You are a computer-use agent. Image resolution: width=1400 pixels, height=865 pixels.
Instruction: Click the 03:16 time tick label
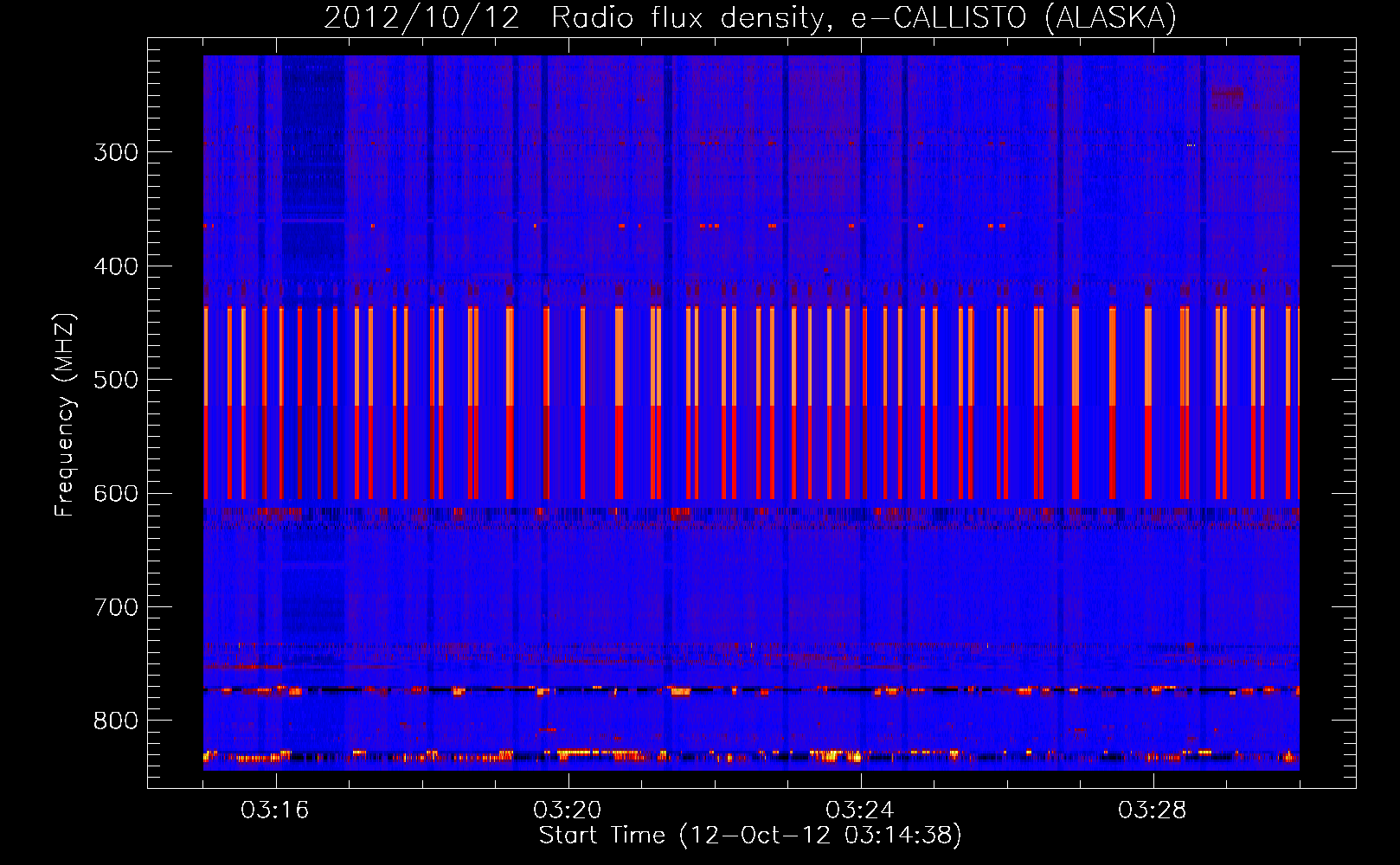(275, 811)
